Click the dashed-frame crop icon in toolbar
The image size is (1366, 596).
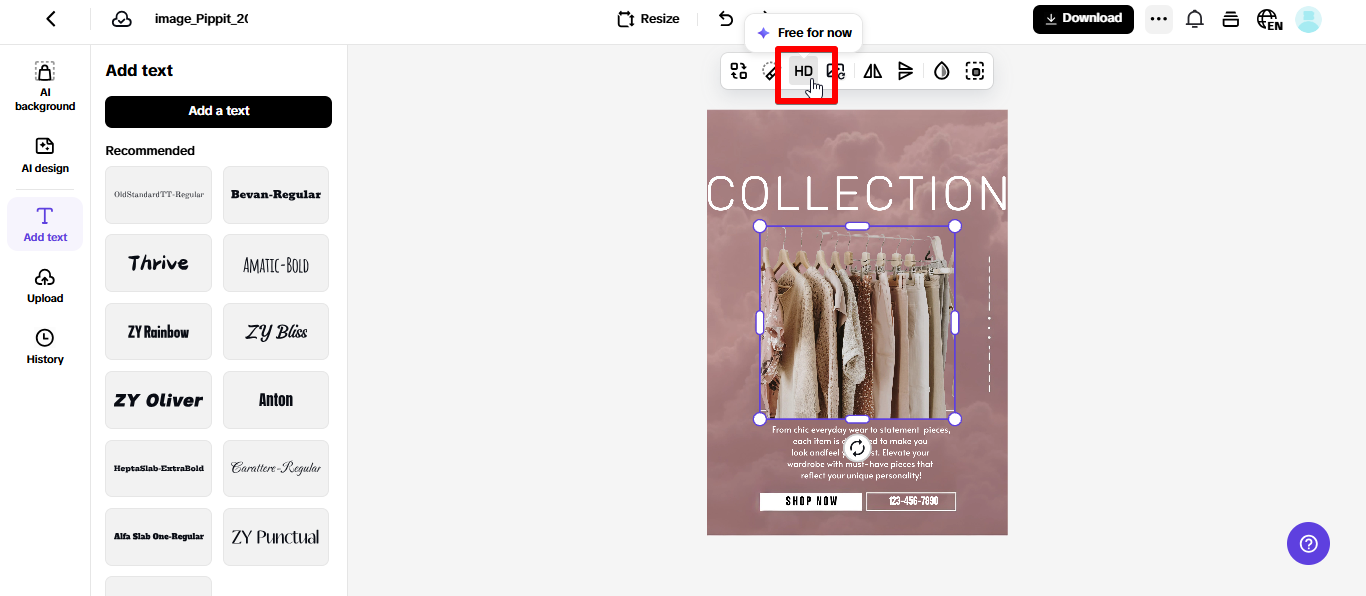[x=974, y=71]
